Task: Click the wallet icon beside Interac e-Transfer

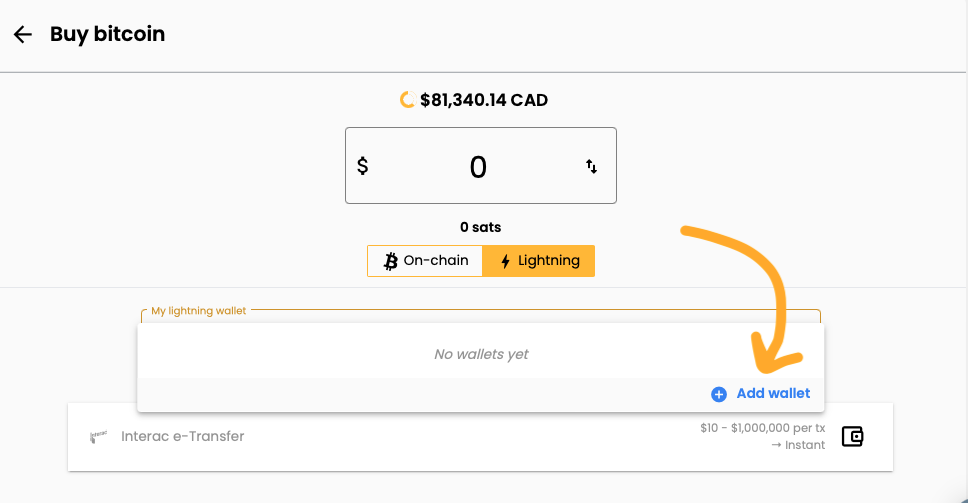Action: [853, 436]
